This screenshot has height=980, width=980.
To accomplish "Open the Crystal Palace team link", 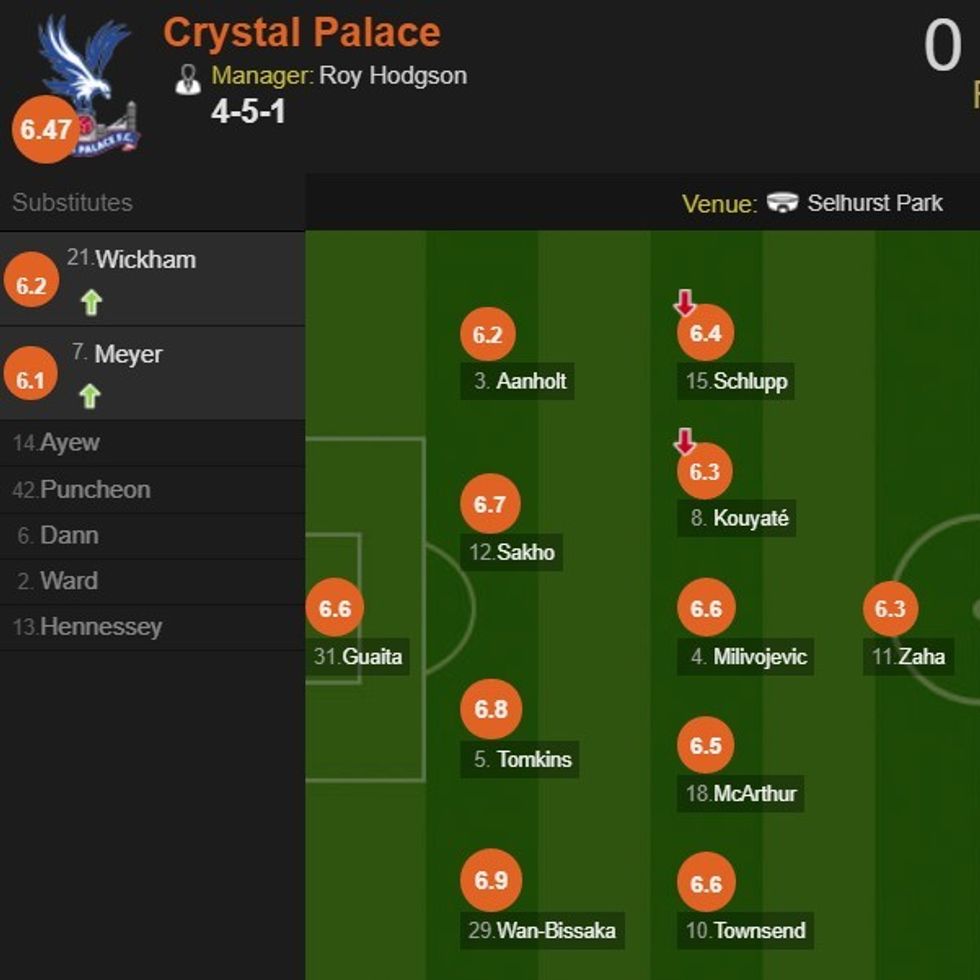I will (x=301, y=33).
